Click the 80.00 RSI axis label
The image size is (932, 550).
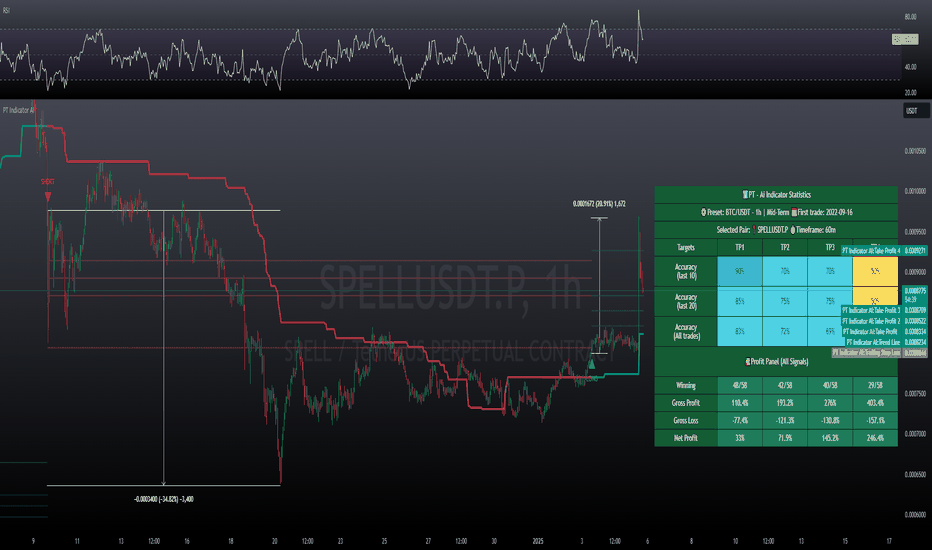tap(910, 17)
